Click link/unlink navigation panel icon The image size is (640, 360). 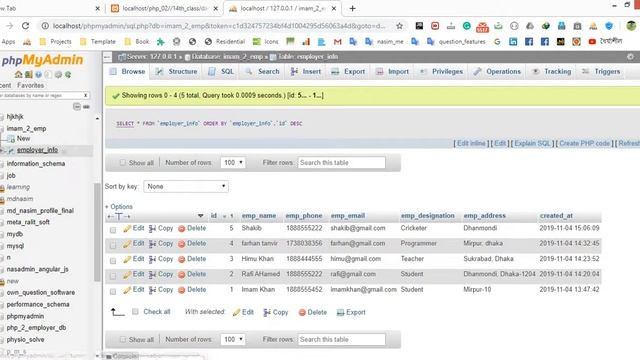tap(87, 107)
